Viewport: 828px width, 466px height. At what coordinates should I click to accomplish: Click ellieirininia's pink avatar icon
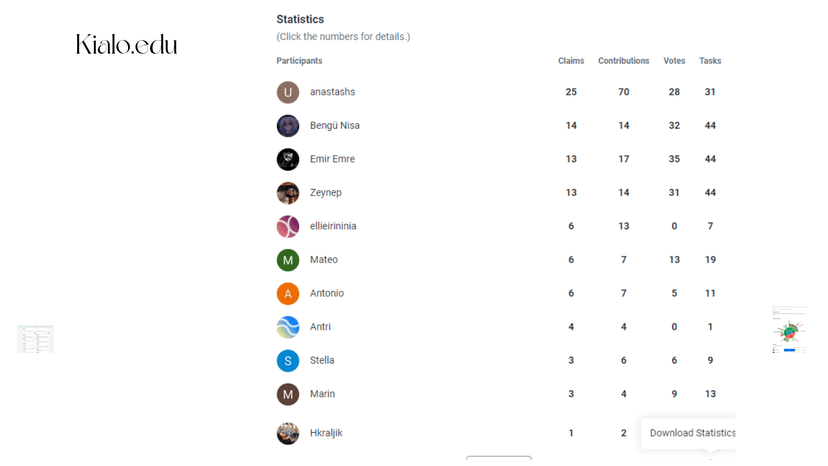pos(288,226)
